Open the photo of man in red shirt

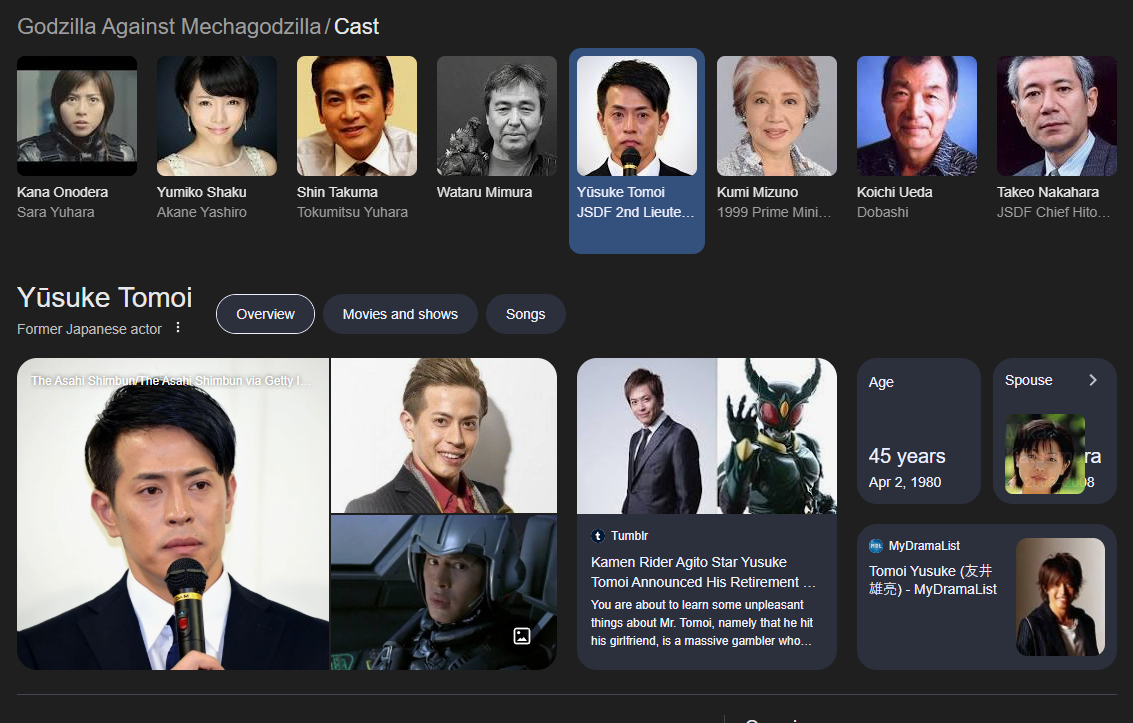point(444,436)
